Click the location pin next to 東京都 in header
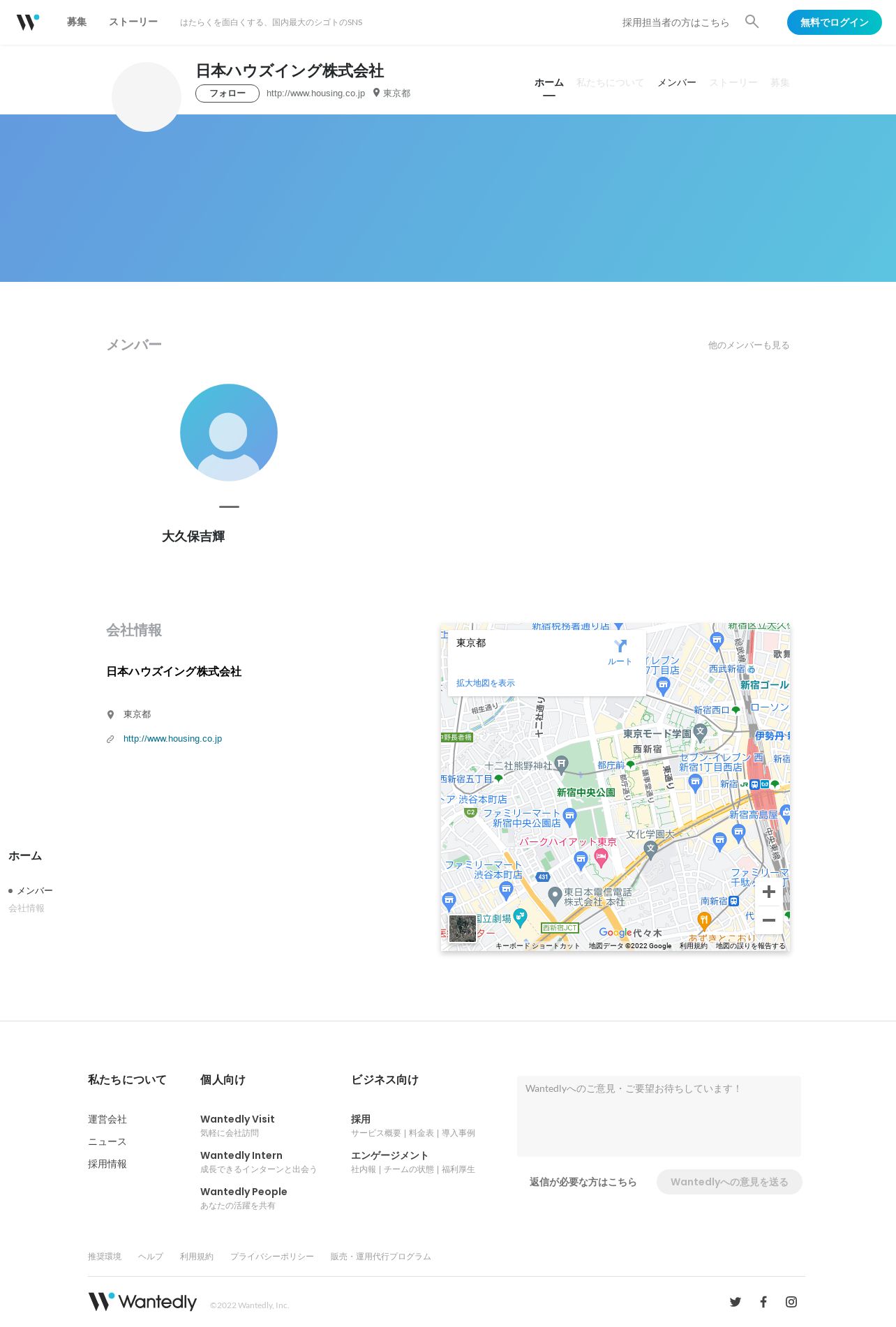The height and width of the screenshot is (1327, 896). (376, 93)
